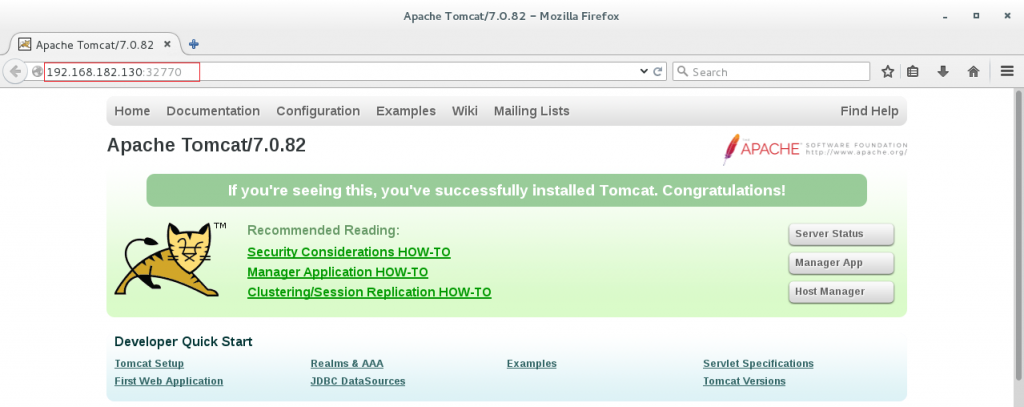The height and width of the screenshot is (407, 1024).
Task: Open Documentation in Tomcat navigation bar
Action: pyautogui.click(x=213, y=111)
